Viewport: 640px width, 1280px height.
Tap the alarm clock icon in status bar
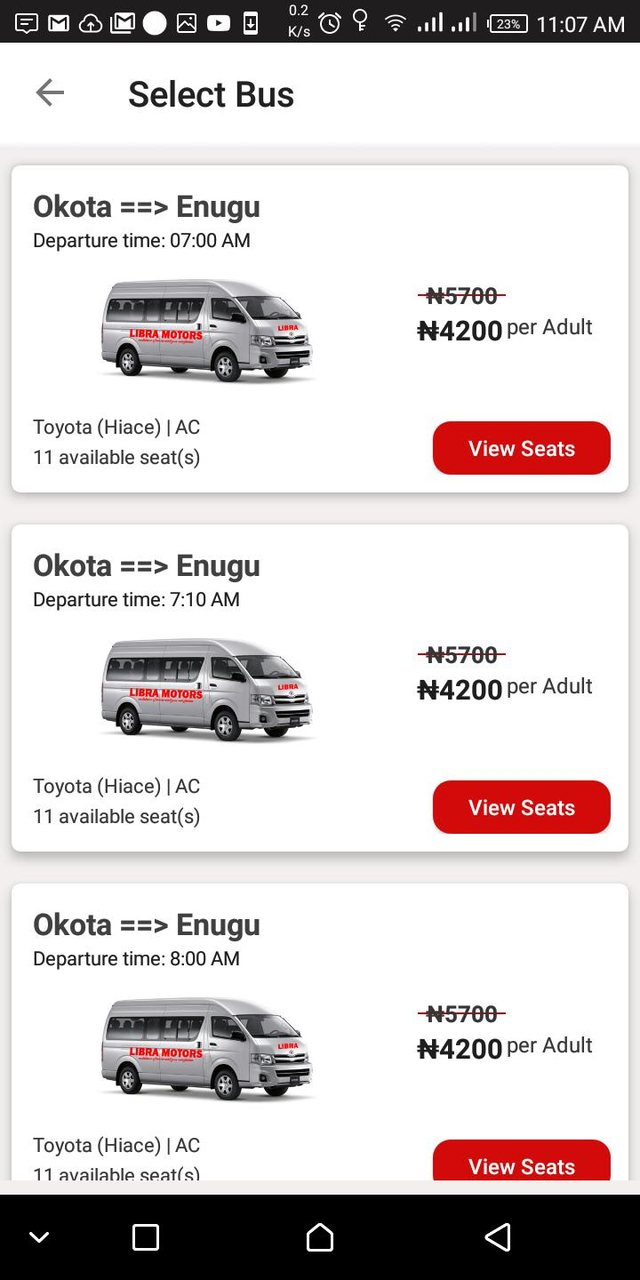click(329, 22)
